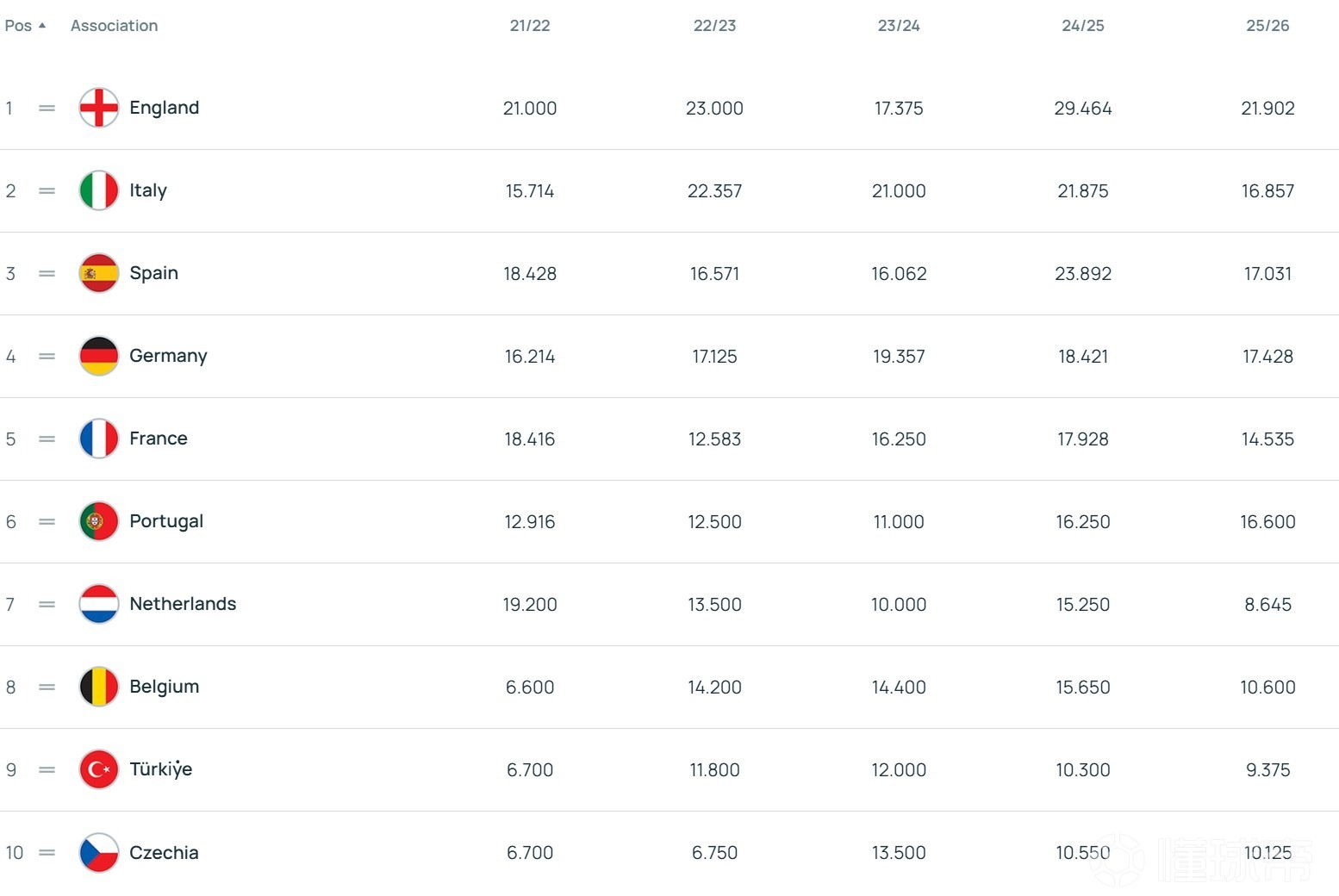Click England's 24/25 coefficient 29.464
This screenshot has height=896, width=1339.
[x=1083, y=109]
